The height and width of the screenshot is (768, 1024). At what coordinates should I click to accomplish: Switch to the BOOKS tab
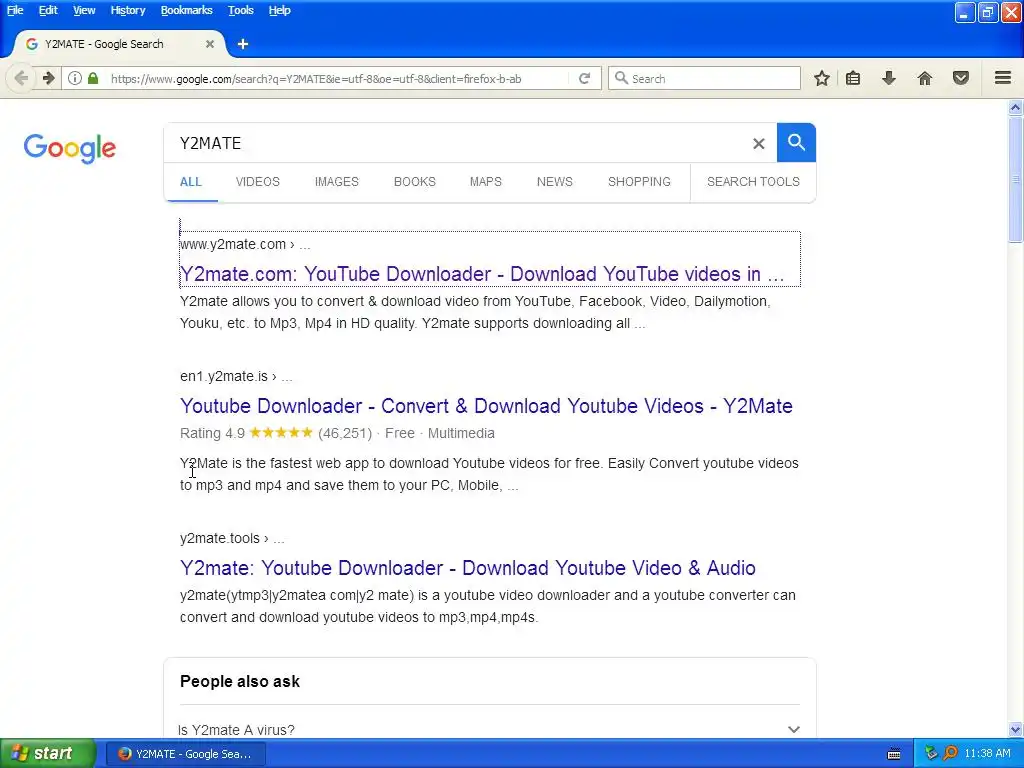coord(415,182)
